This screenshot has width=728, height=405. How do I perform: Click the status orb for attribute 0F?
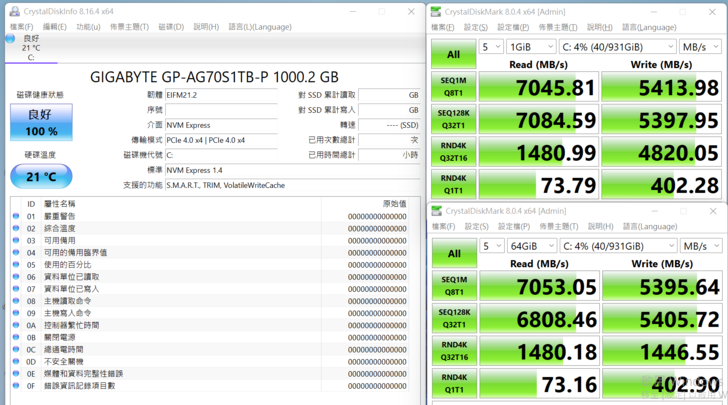coord(16,385)
